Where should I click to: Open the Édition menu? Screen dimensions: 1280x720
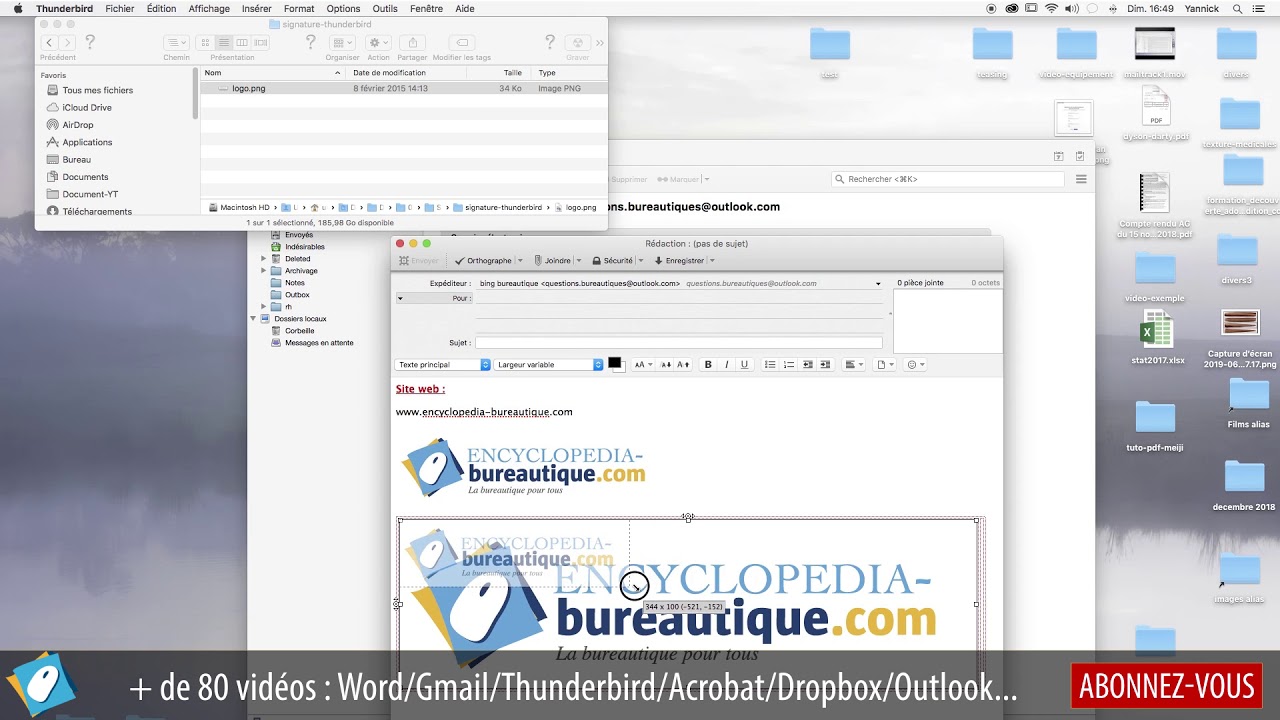click(161, 8)
